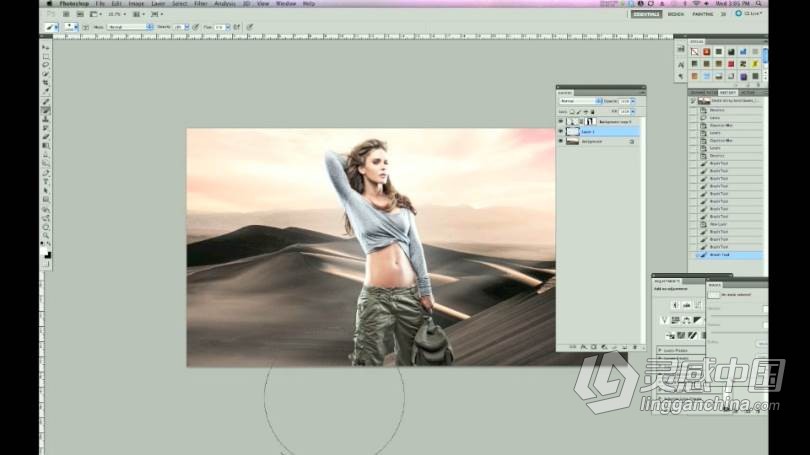Click the foreground color swatch

pyautogui.click(x=44, y=252)
